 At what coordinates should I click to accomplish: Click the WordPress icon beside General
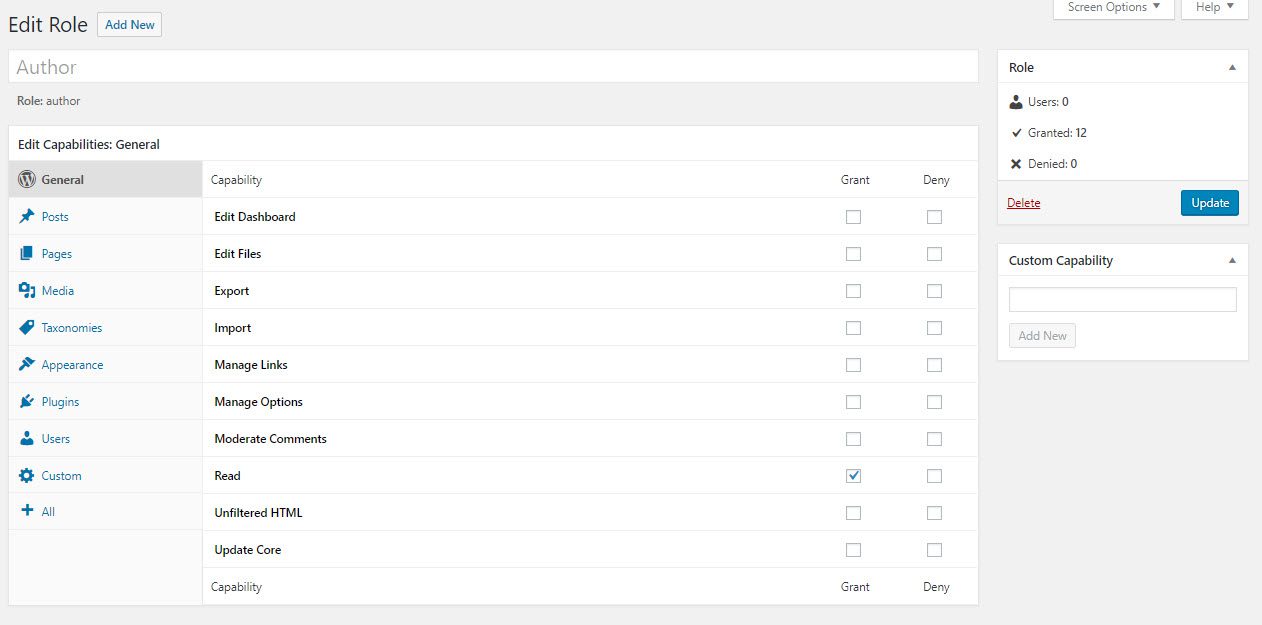click(x=27, y=180)
